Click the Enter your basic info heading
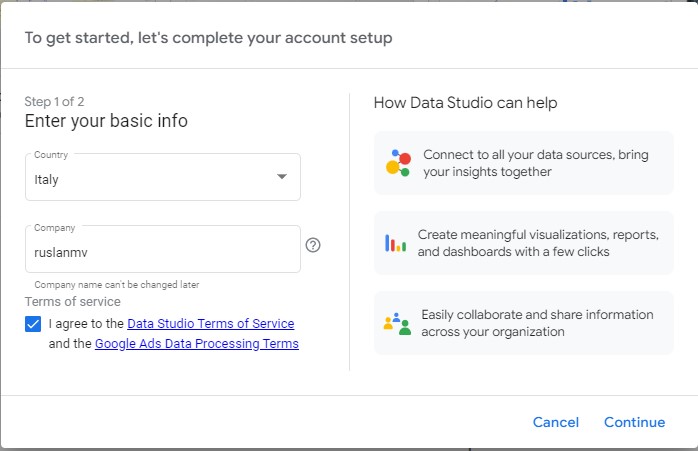The width and height of the screenshot is (698, 451). (106, 121)
